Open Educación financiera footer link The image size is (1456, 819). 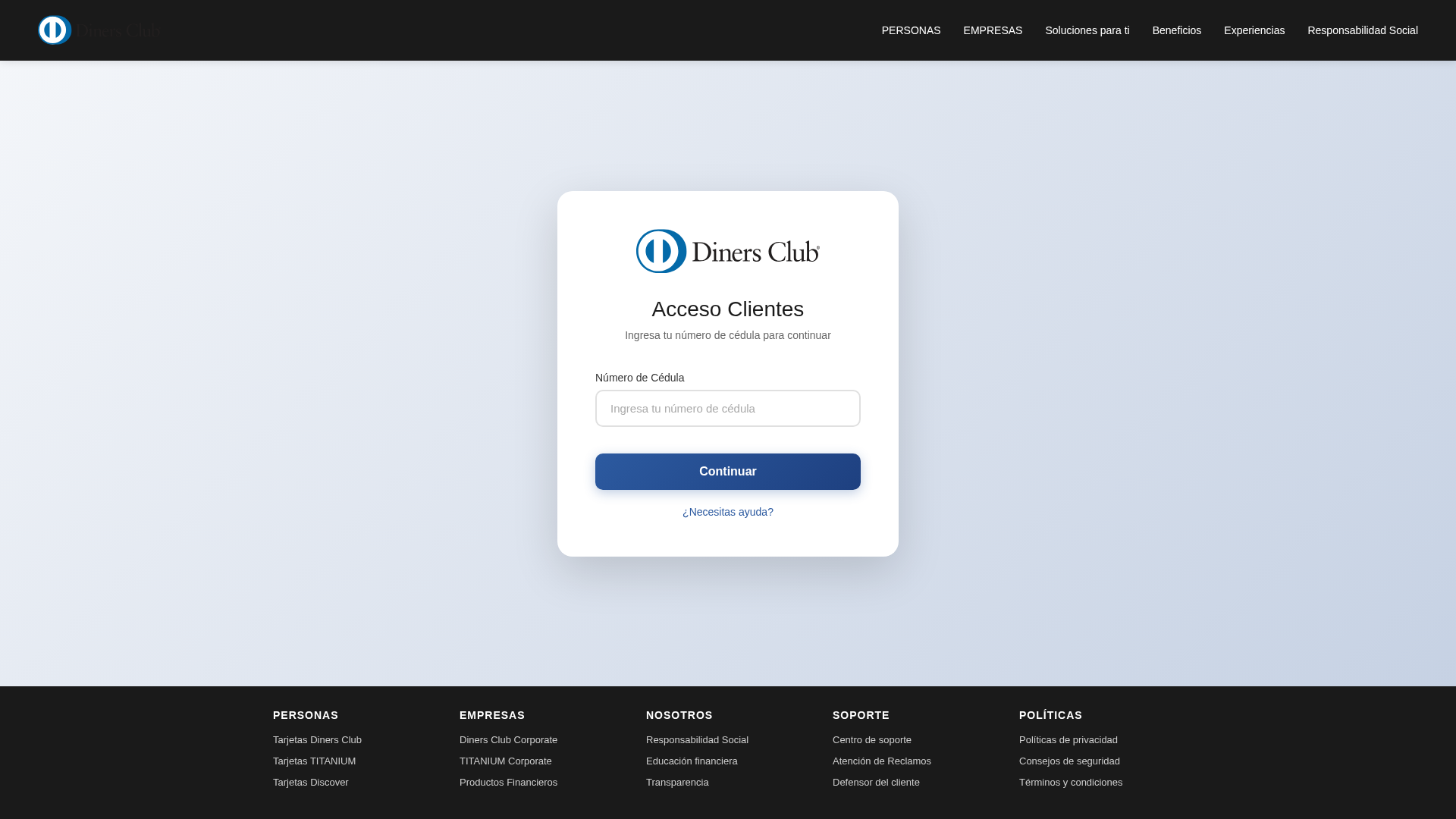coord(692,761)
